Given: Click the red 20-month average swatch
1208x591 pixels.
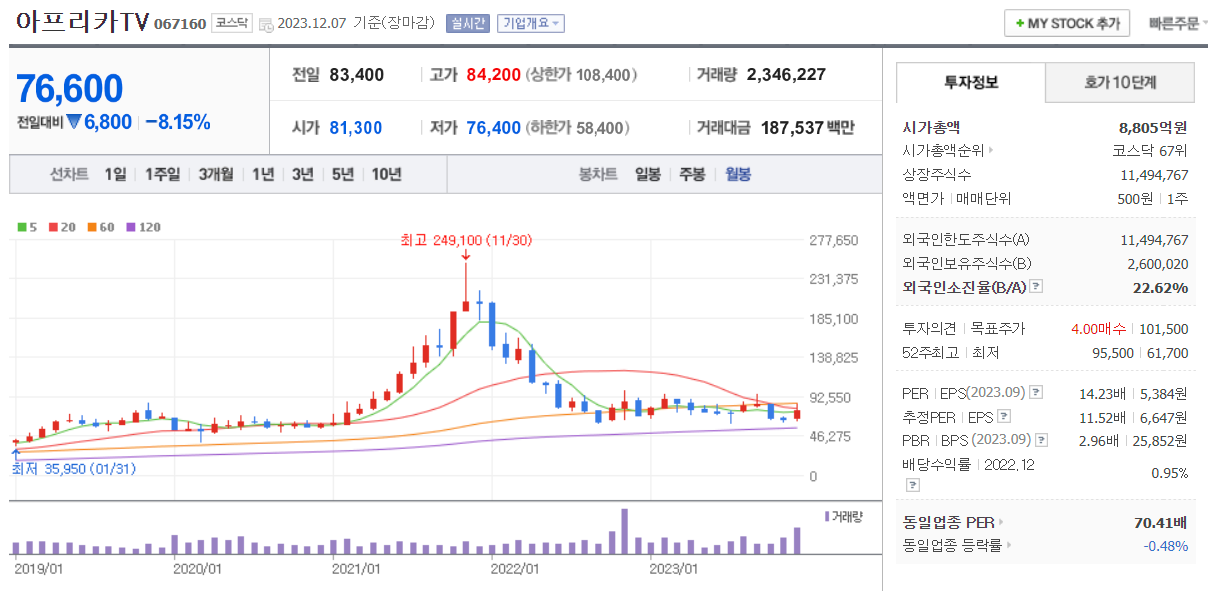Looking at the screenshot, I should click(54, 227).
